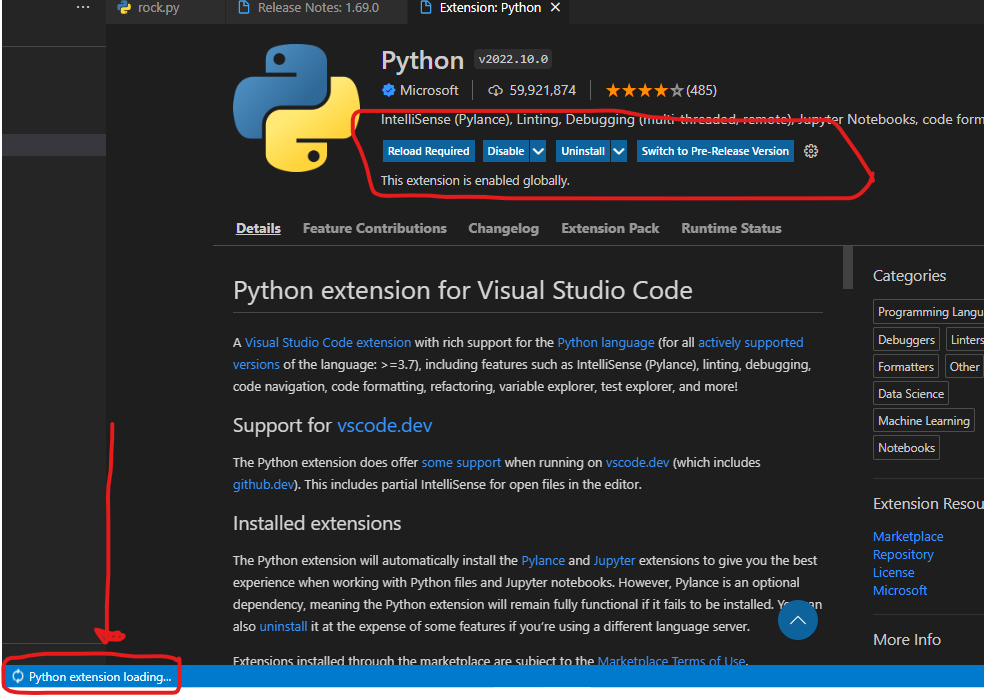Click the Python extension loading status item
The height and width of the screenshot is (696, 984).
(92, 677)
